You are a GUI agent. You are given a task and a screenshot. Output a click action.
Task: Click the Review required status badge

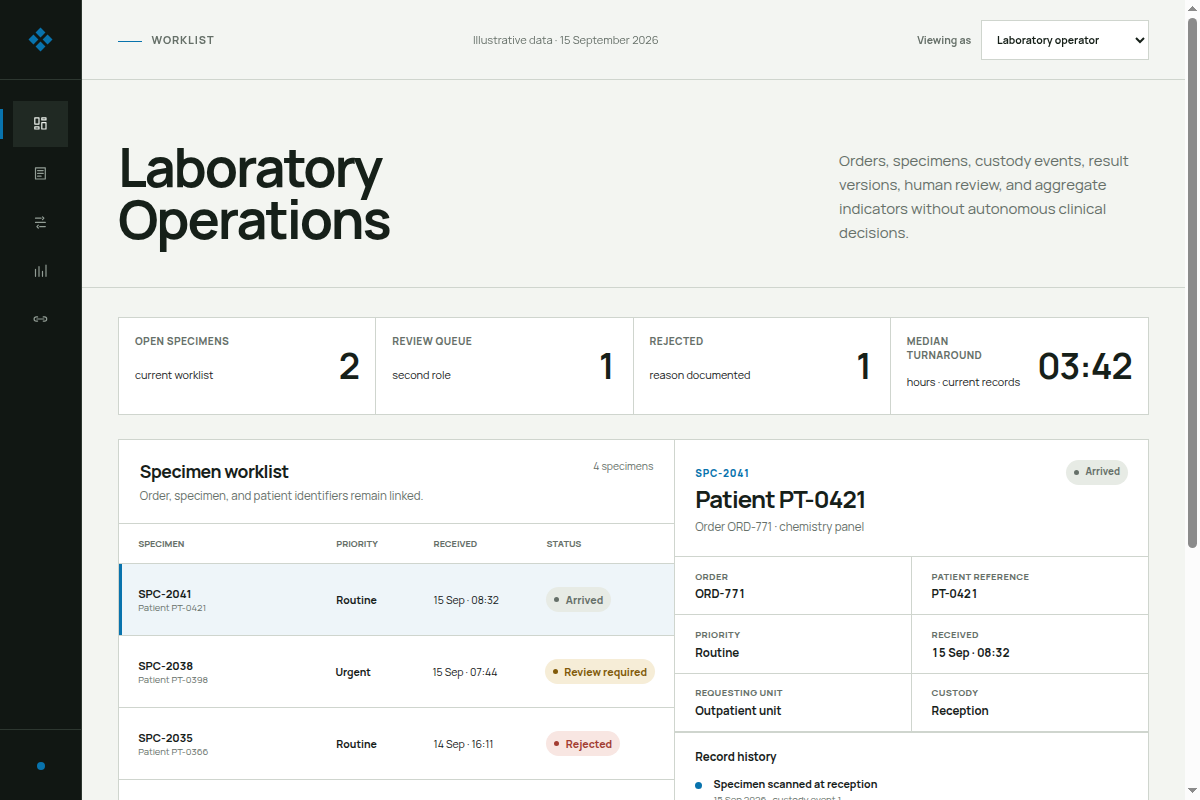pyautogui.click(x=600, y=672)
